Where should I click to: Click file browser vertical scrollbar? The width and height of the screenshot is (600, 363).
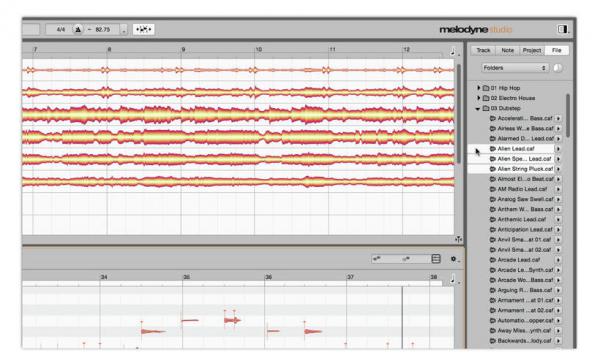(x=567, y=116)
